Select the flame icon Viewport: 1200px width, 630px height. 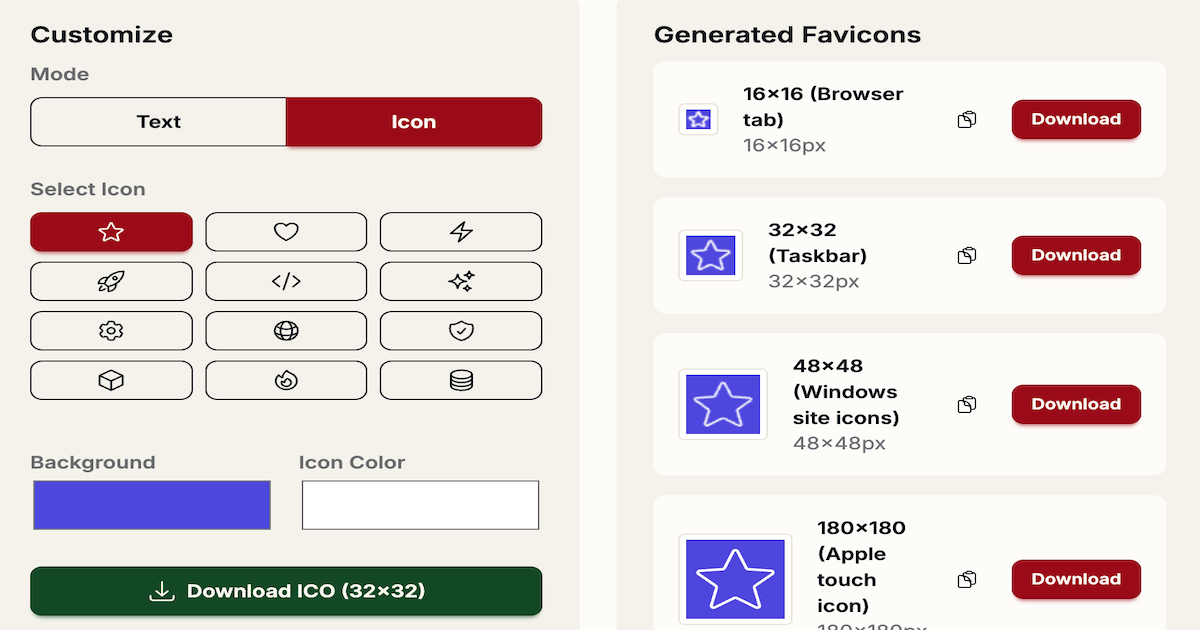point(286,380)
